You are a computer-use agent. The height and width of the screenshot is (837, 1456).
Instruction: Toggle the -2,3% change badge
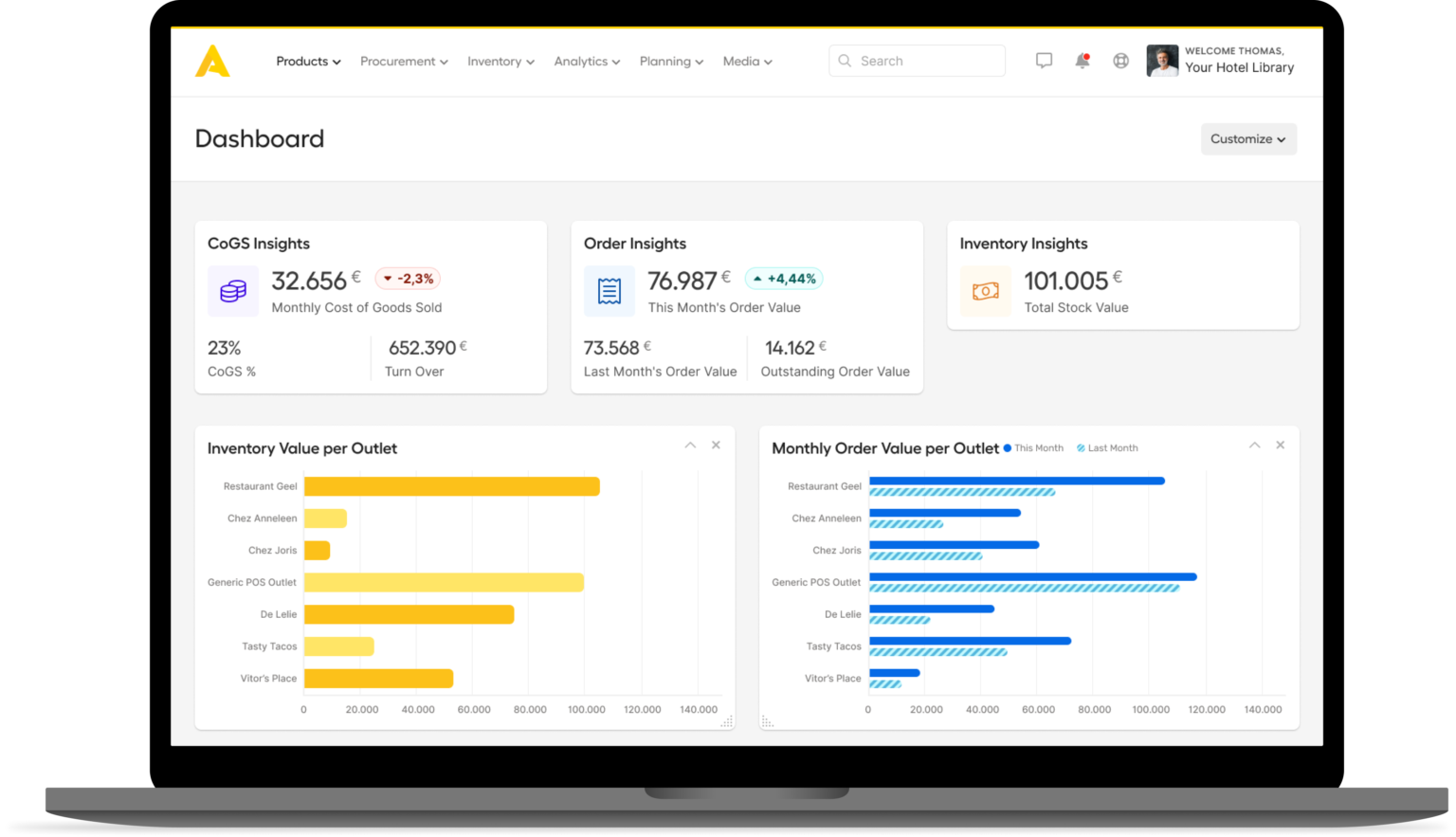click(408, 278)
